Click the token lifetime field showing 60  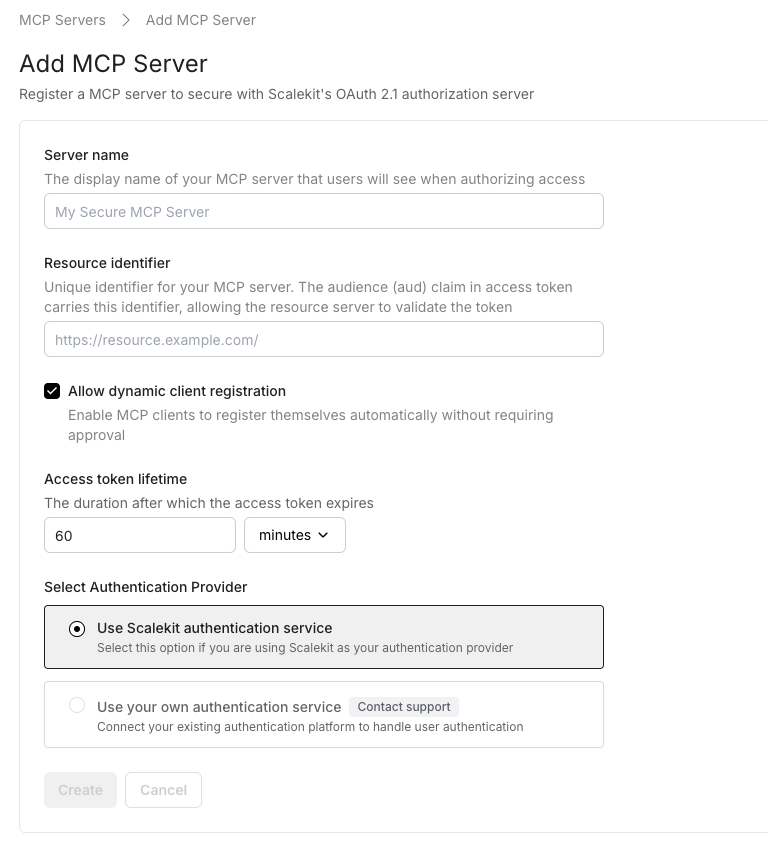coord(140,535)
